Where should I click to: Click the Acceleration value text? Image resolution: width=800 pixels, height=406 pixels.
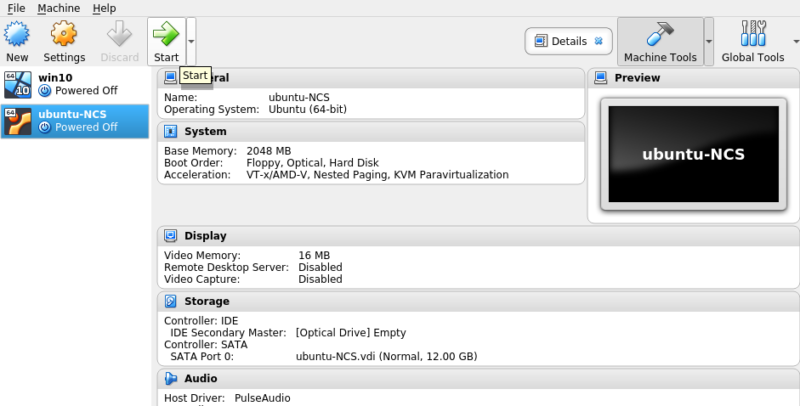[x=378, y=174]
